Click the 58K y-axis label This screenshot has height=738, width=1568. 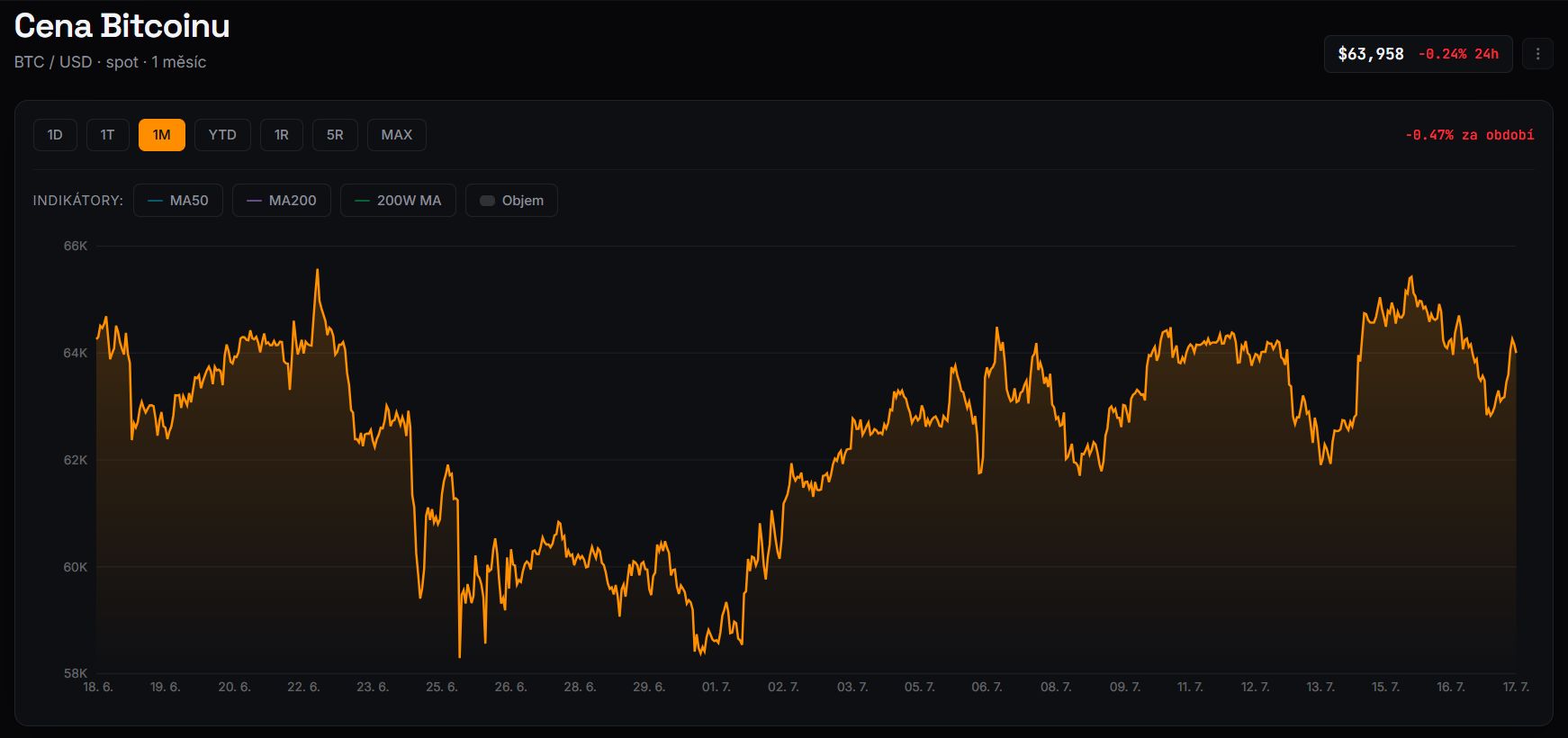(76, 673)
